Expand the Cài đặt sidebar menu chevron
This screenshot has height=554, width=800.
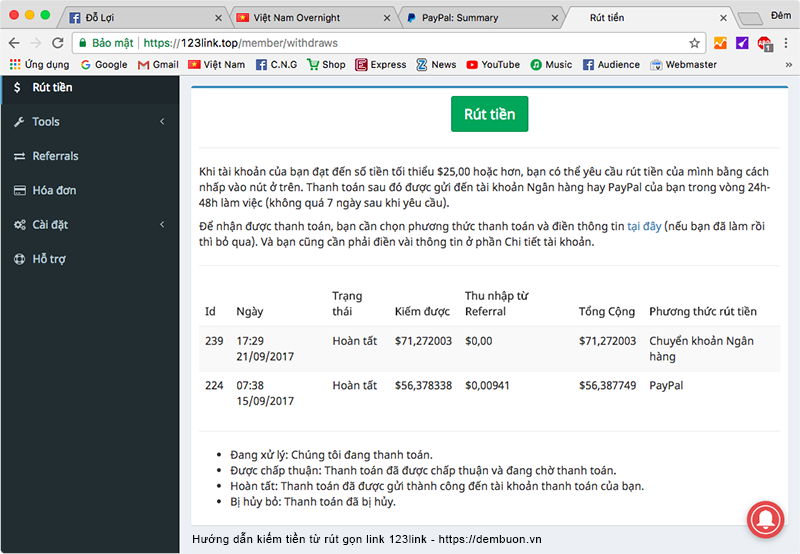point(162,225)
